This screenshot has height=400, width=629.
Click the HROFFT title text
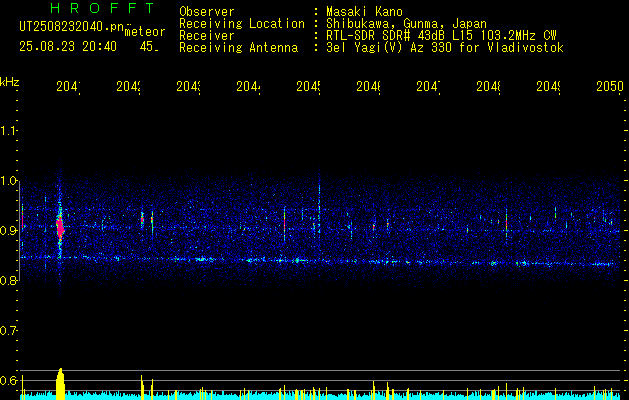(103, 8)
